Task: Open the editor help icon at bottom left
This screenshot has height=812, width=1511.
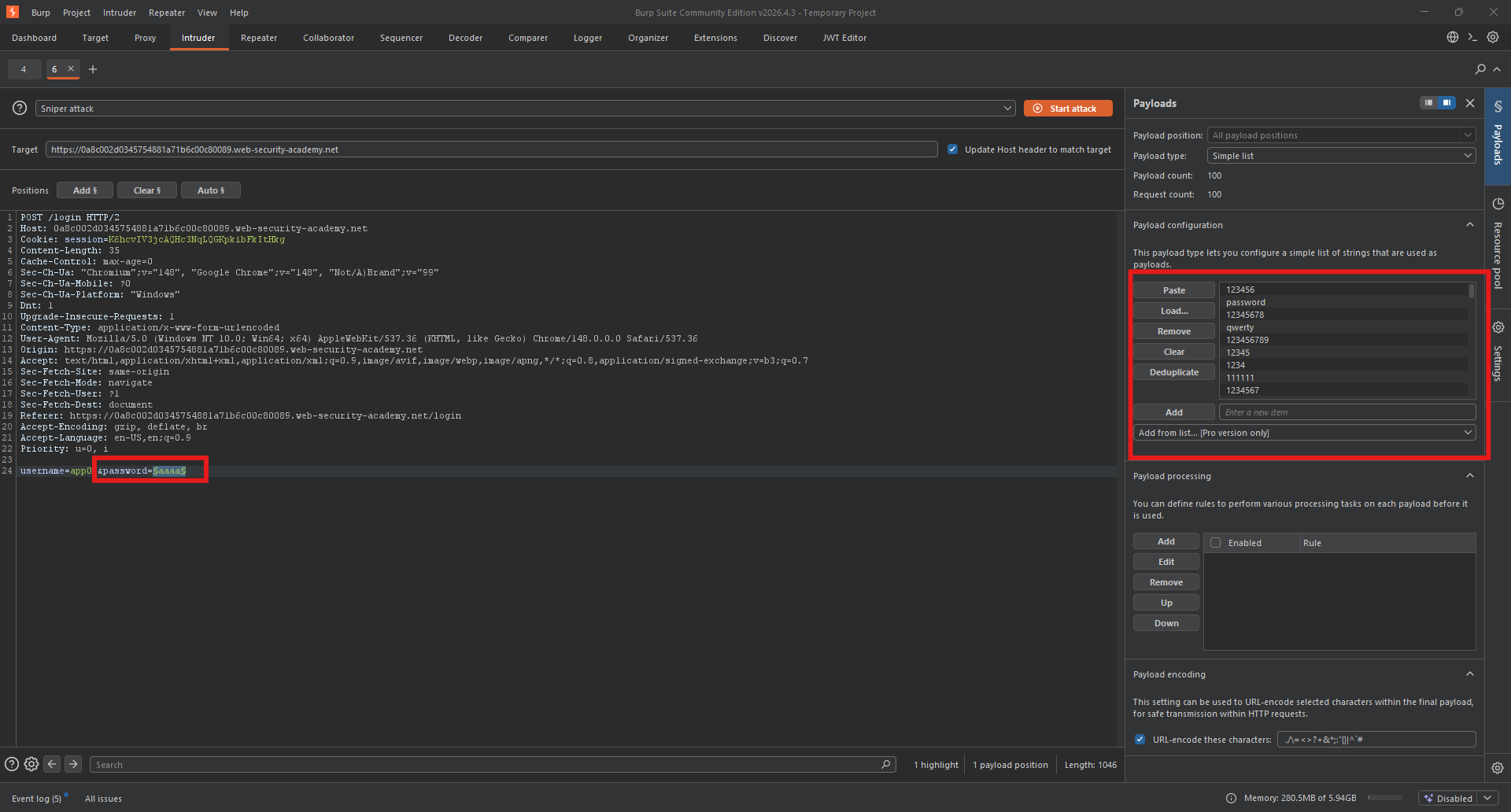Action: [x=12, y=764]
